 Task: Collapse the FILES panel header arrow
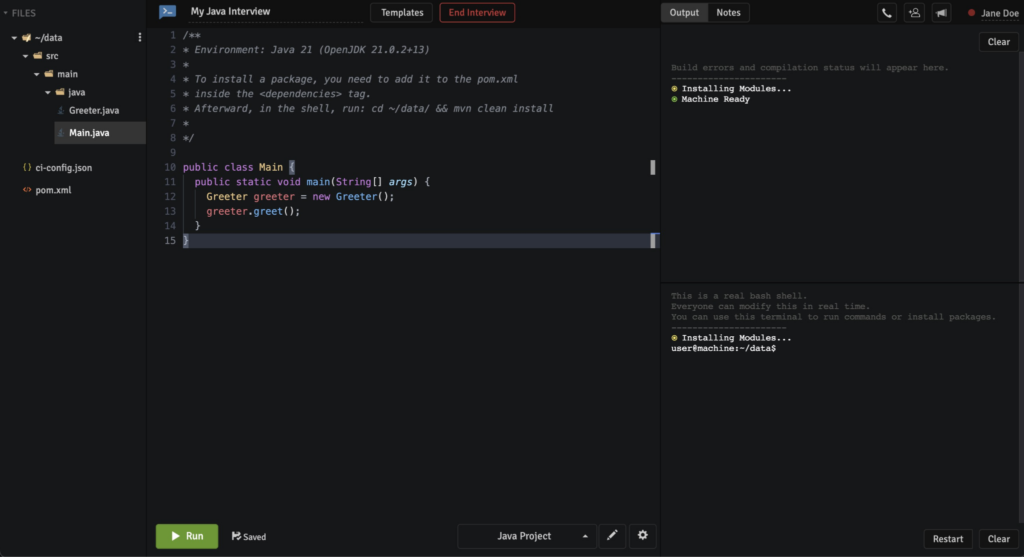click(x=5, y=13)
